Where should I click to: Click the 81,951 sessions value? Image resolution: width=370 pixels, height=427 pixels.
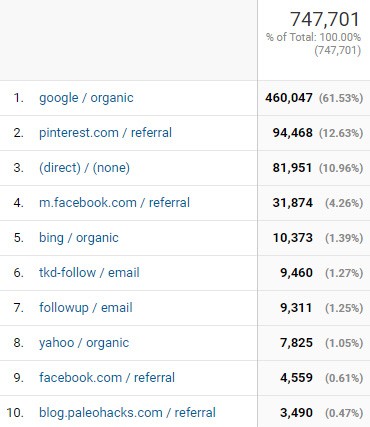292,168
